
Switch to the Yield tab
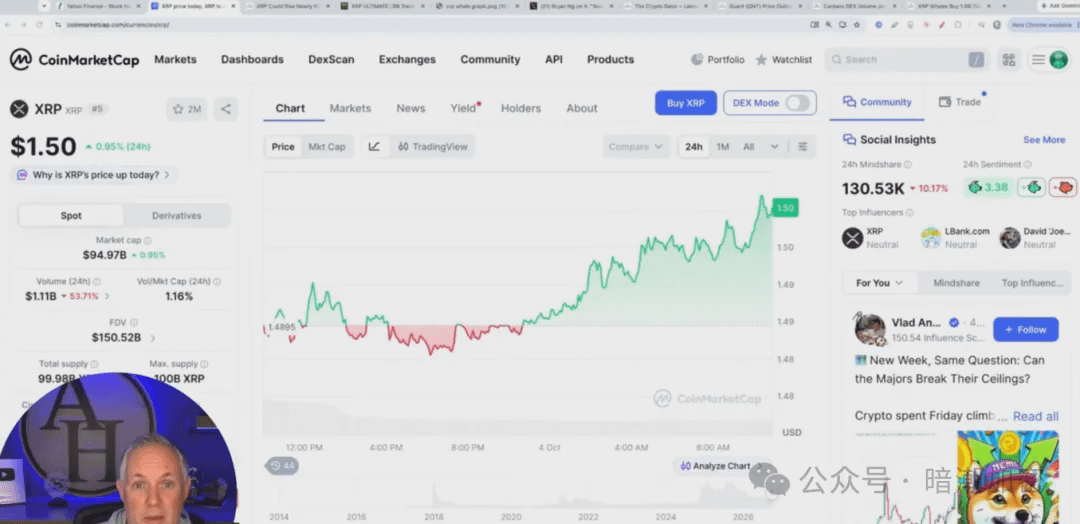[464, 109]
